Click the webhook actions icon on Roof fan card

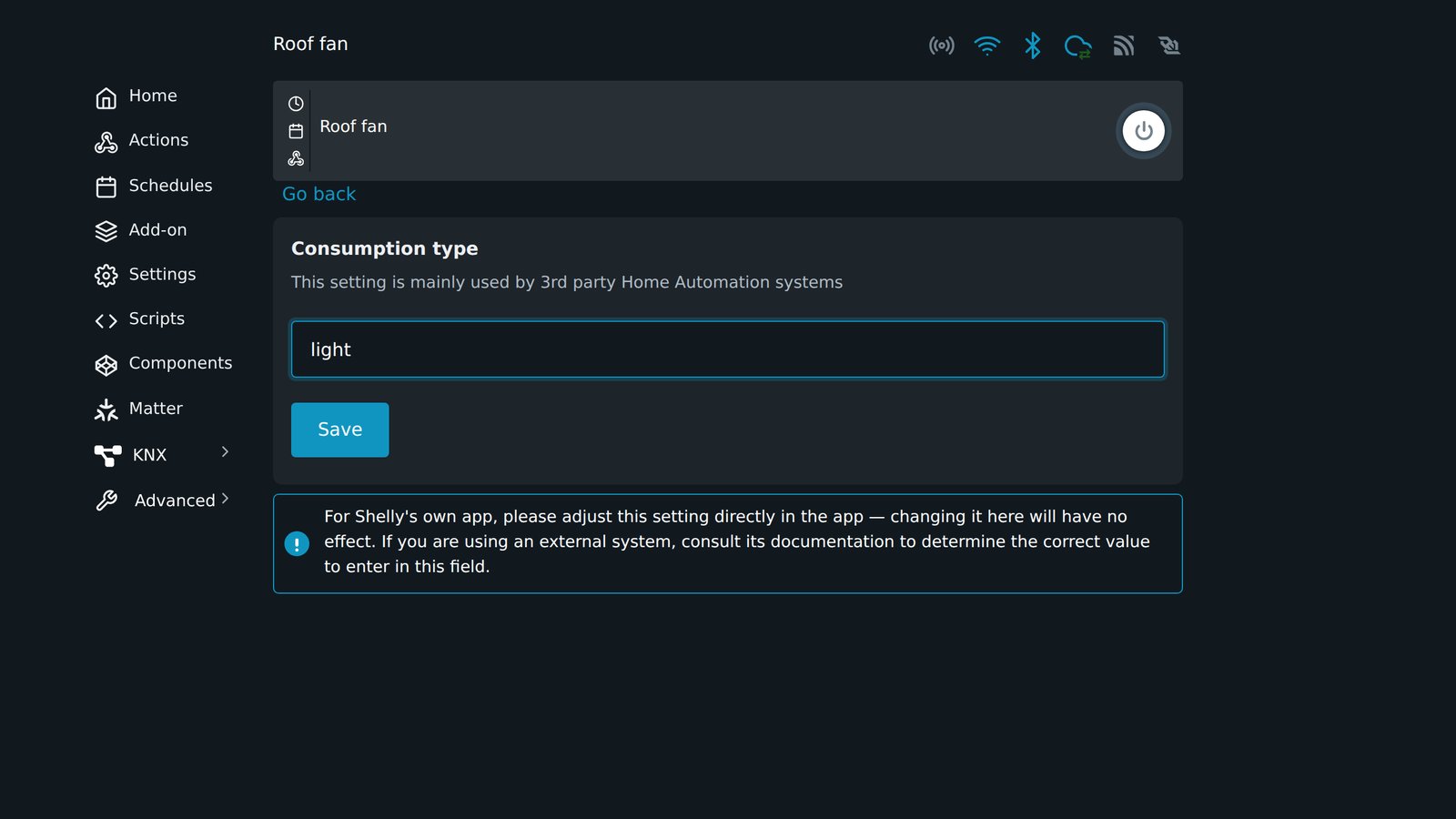click(x=296, y=158)
